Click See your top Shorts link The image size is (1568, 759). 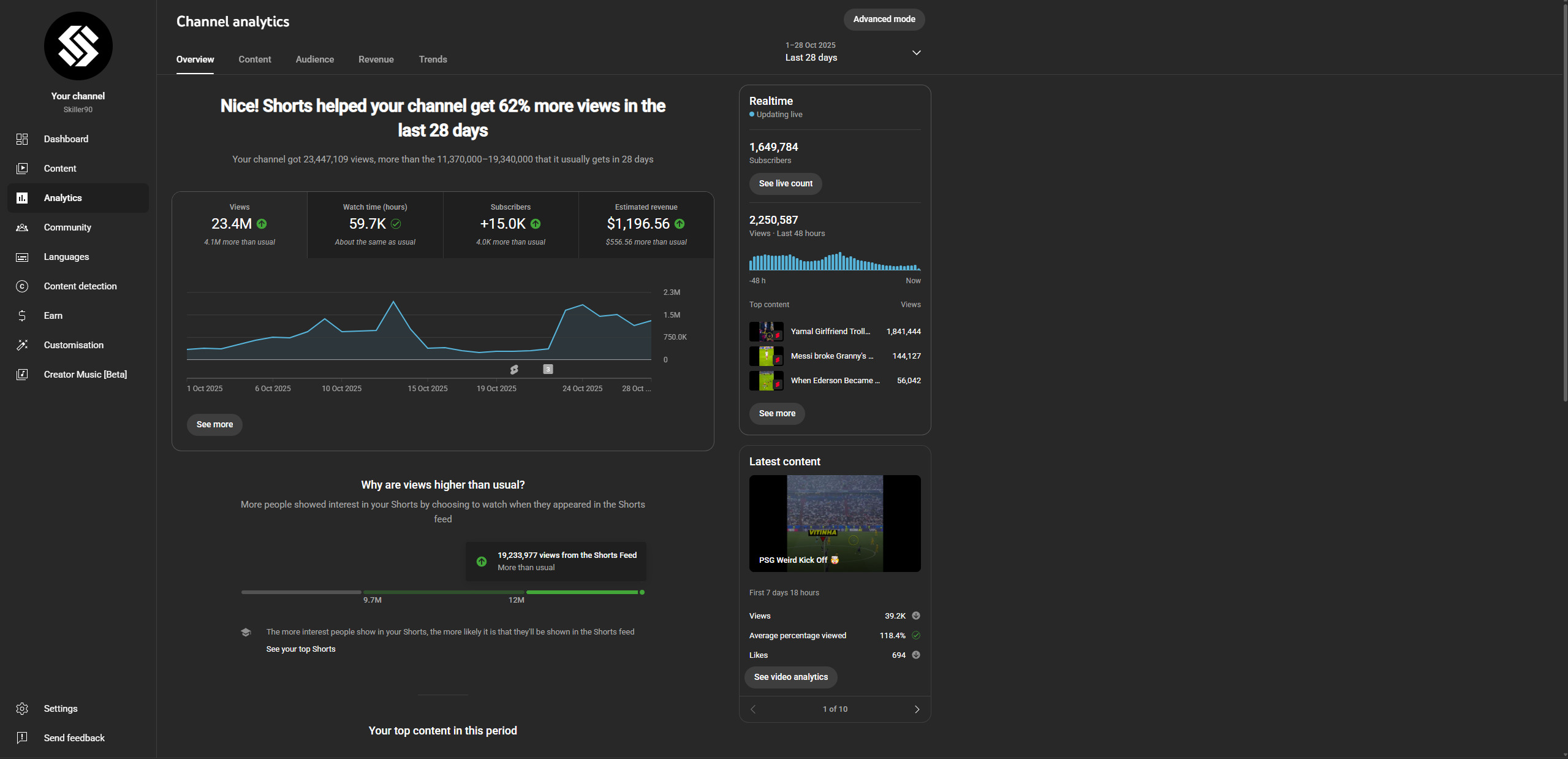[300, 649]
